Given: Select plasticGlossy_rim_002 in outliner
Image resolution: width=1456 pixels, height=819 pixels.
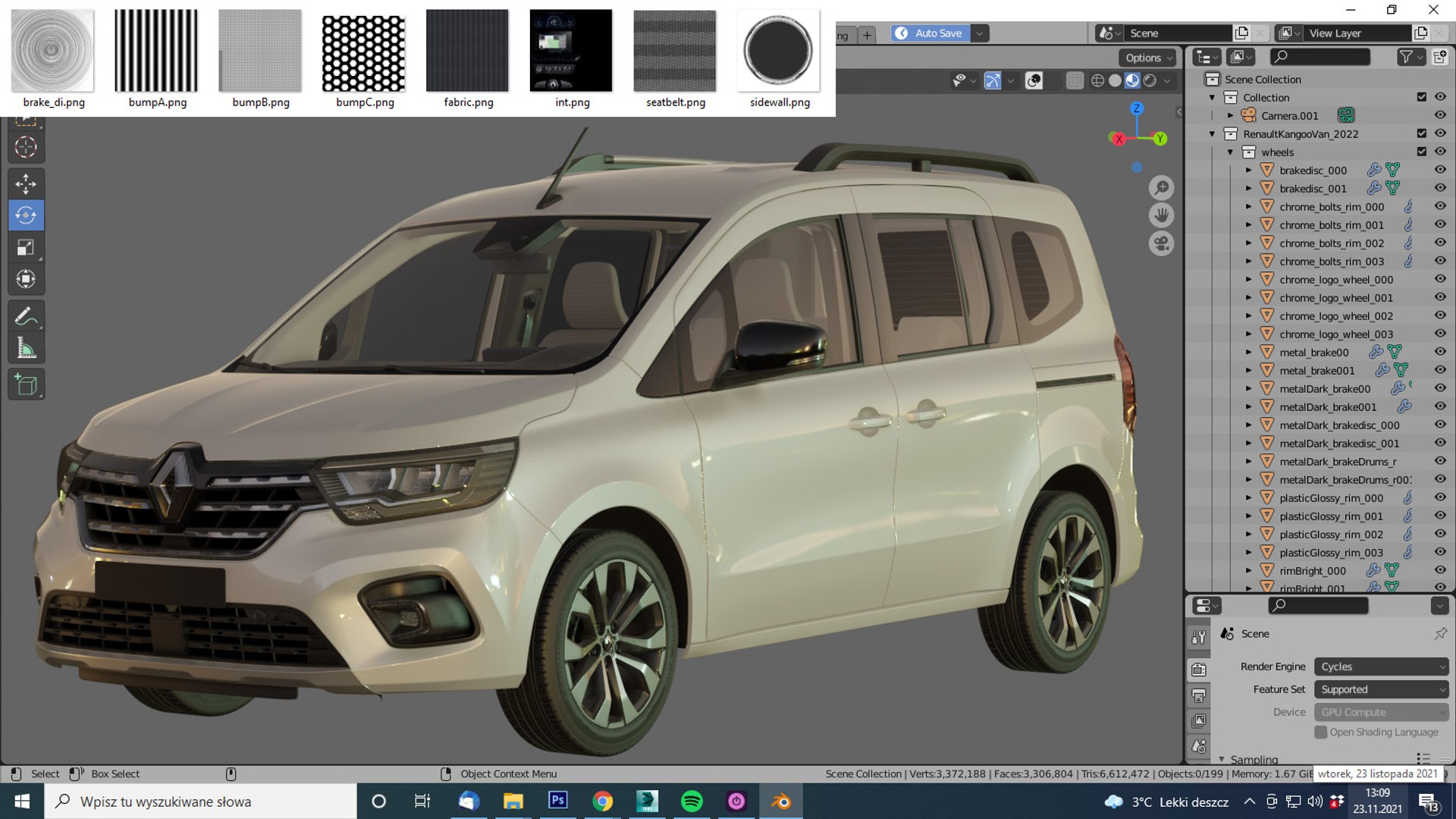Looking at the screenshot, I should [1331, 534].
